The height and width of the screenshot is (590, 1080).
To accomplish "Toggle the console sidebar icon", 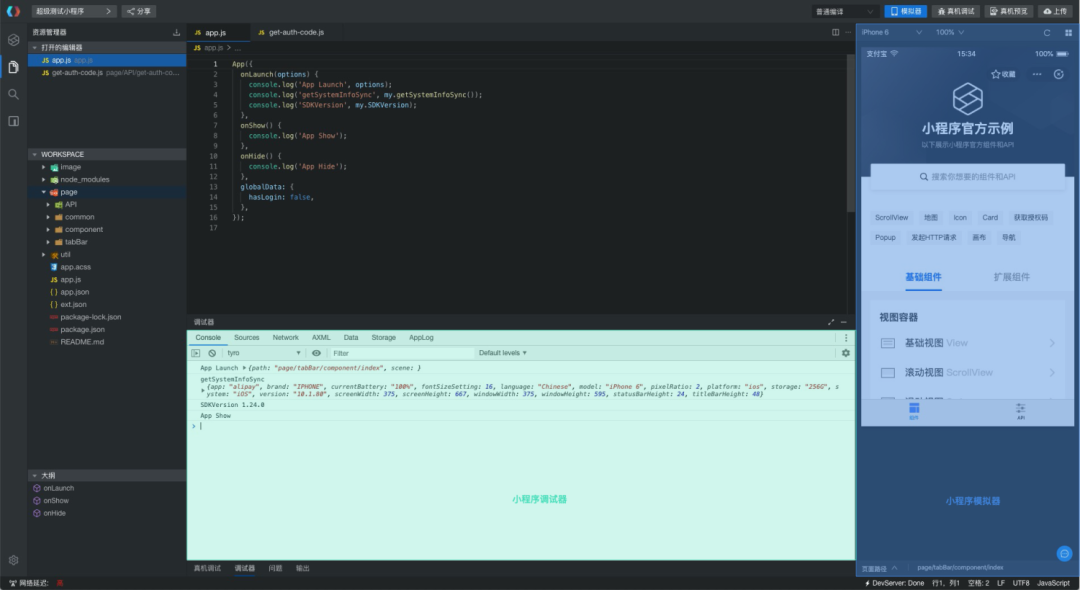I will click(196, 353).
